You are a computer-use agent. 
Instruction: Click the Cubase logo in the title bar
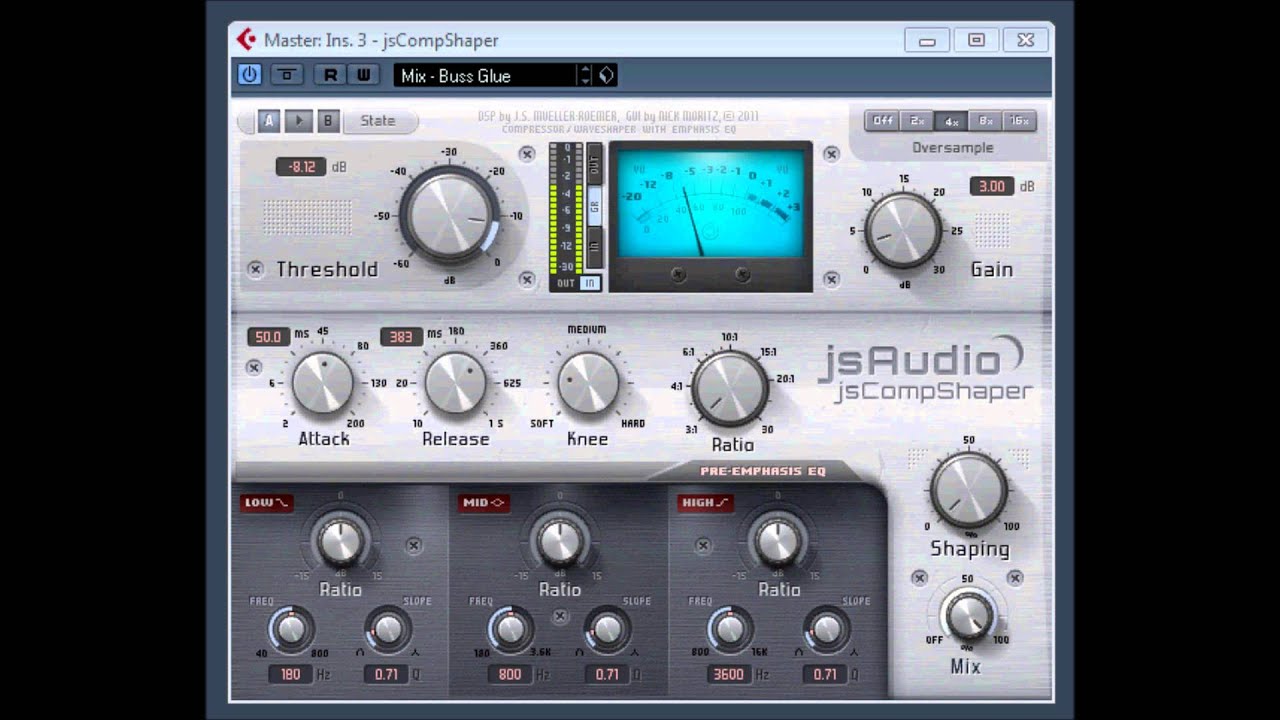[x=245, y=40]
